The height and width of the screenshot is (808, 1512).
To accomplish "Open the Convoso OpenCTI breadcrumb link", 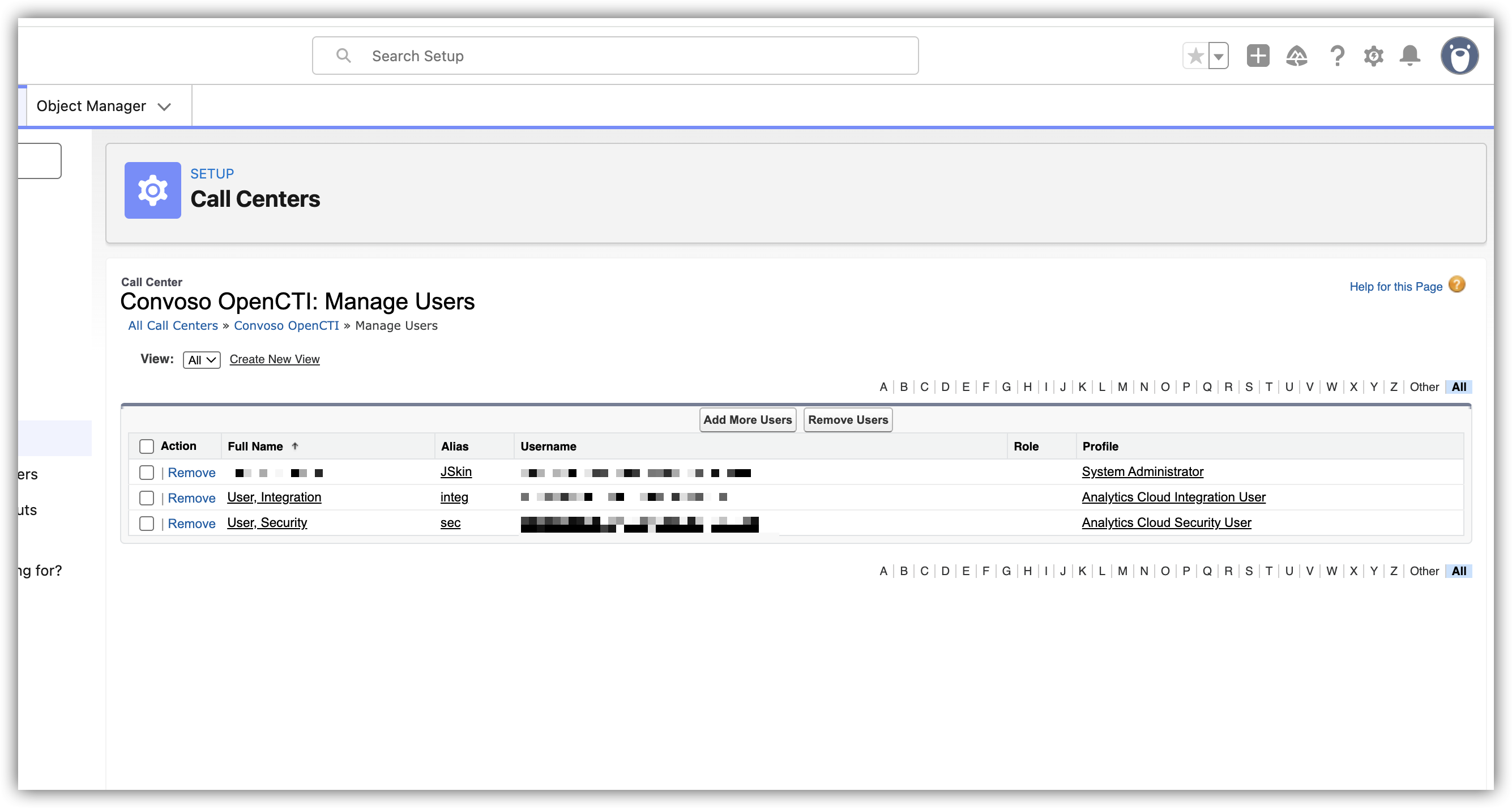I will pos(287,325).
